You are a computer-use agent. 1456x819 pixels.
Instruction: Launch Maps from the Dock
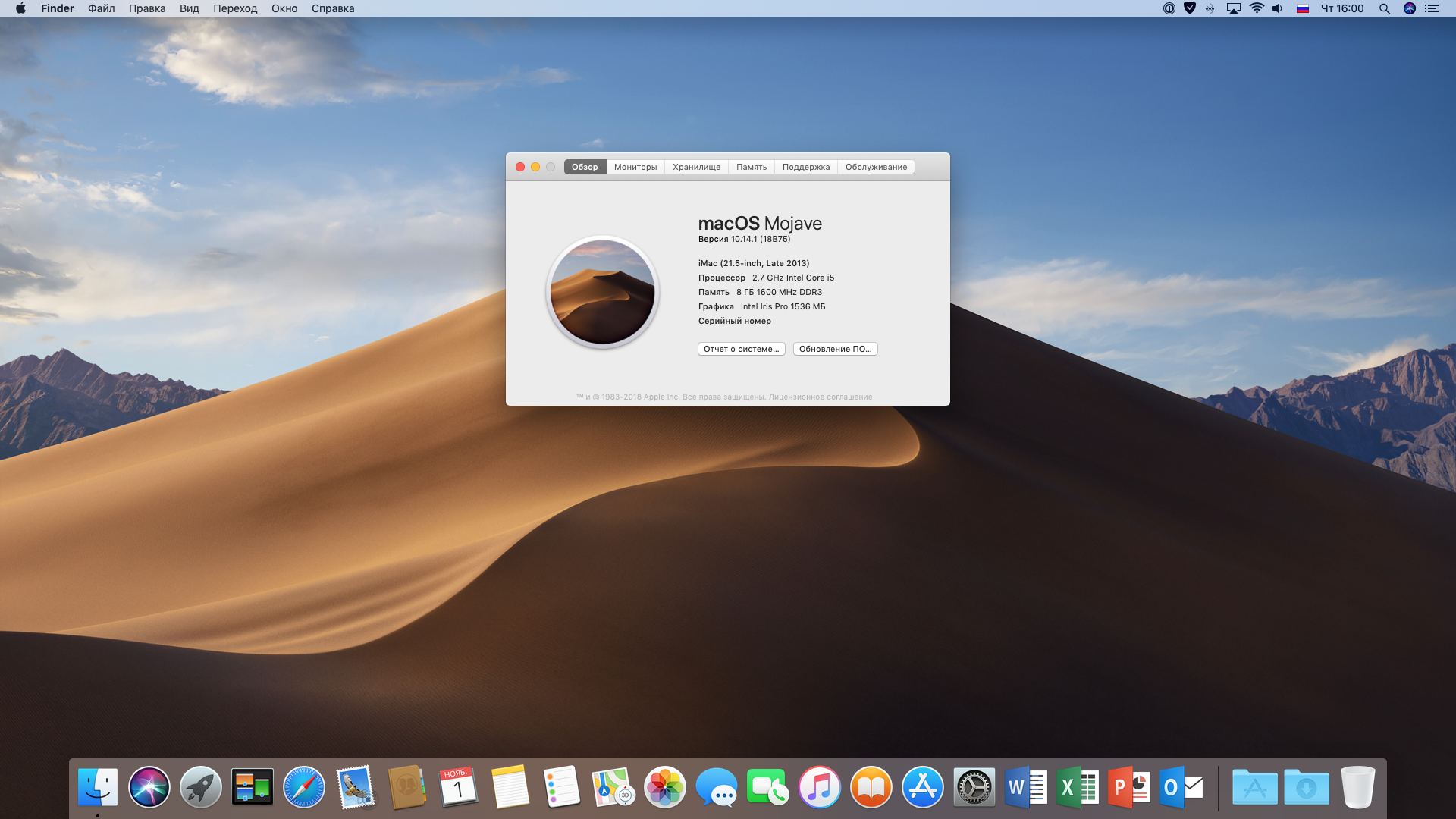(x=613, y=787)
